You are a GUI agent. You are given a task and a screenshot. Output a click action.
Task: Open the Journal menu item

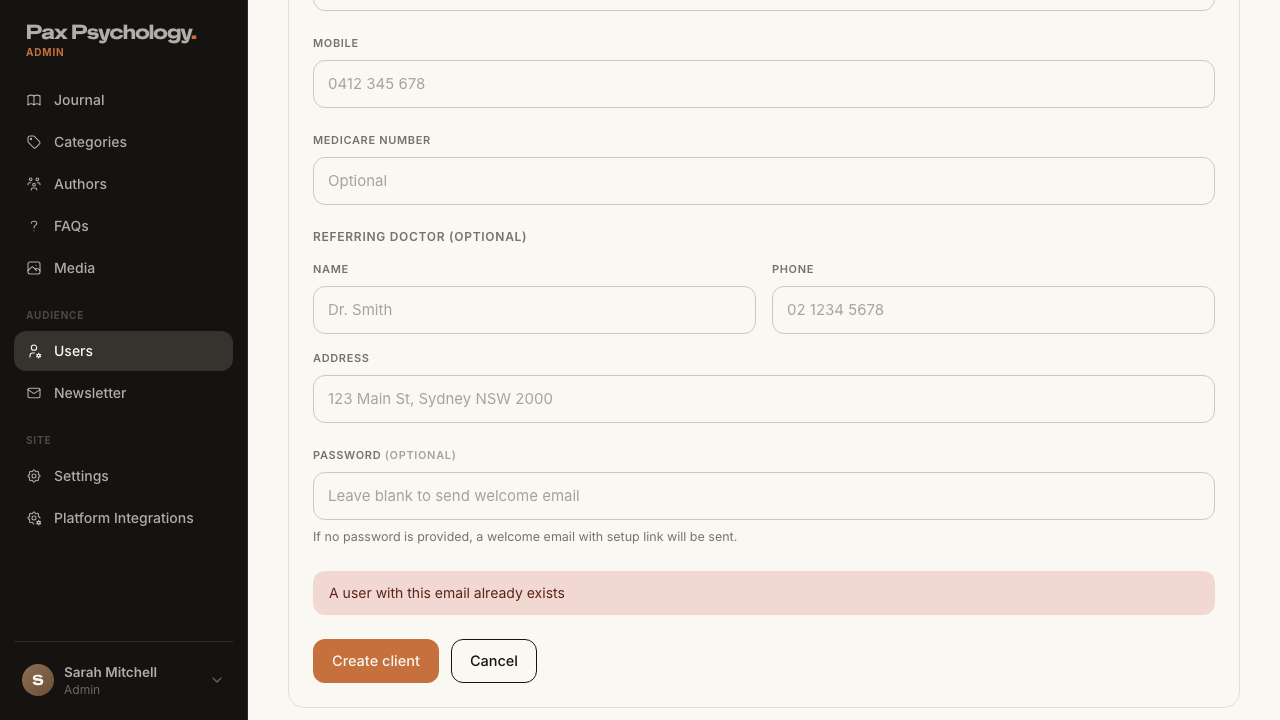click(x=123, y=100)
